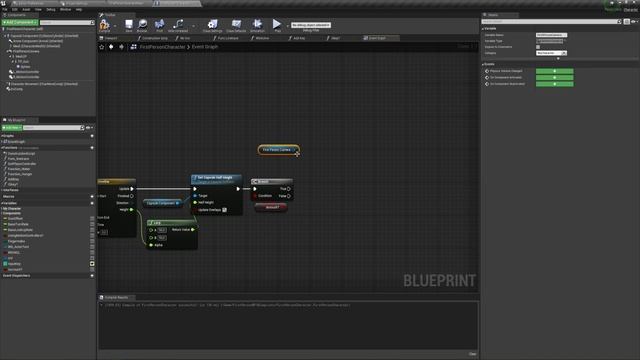Open Class Defaults from toolbar
Screen dimensions: 640x360
click(x=236, y=24)
